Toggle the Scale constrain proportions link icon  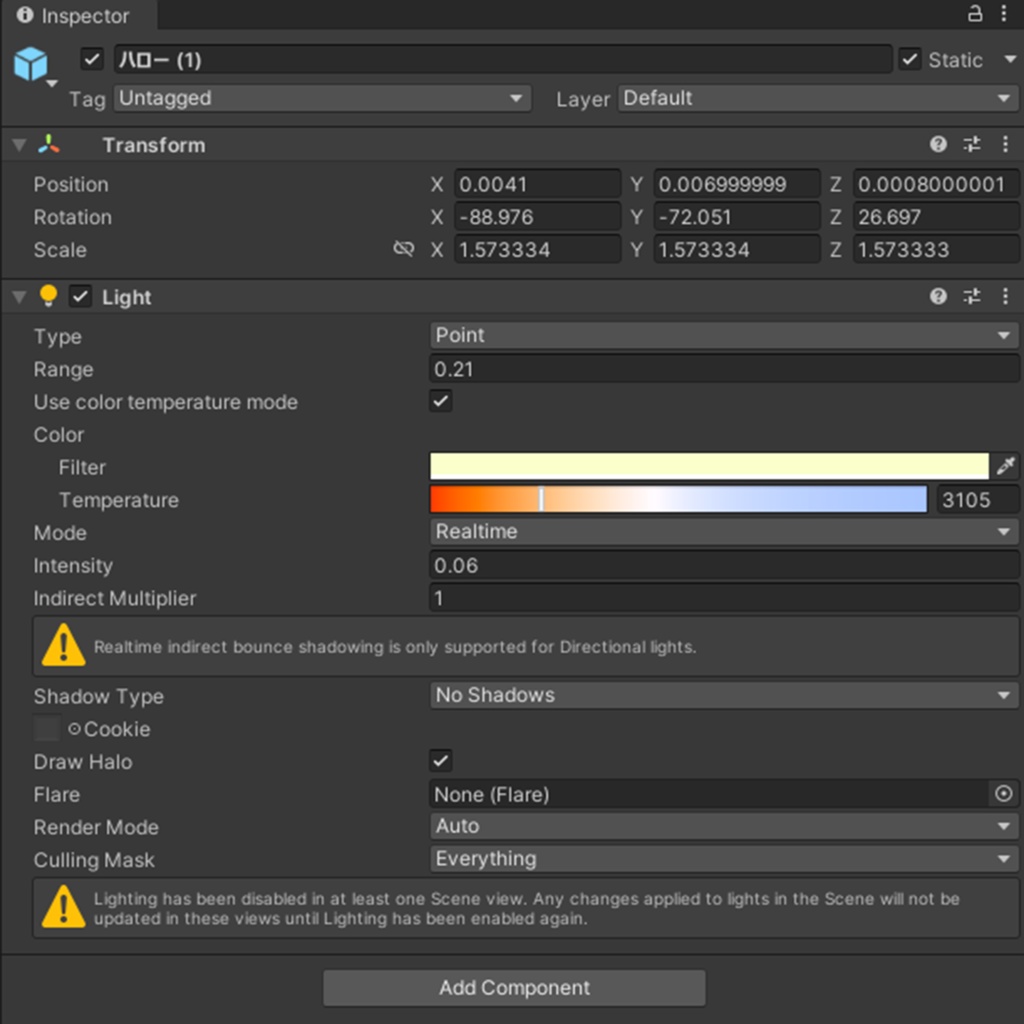[404, 249]
